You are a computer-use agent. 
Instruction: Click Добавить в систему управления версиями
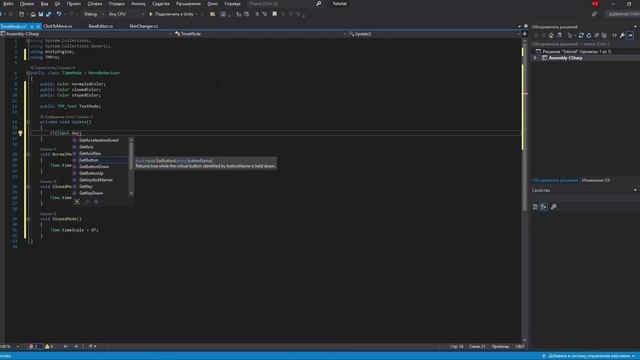pyautogui.click(x=589, y=356)
